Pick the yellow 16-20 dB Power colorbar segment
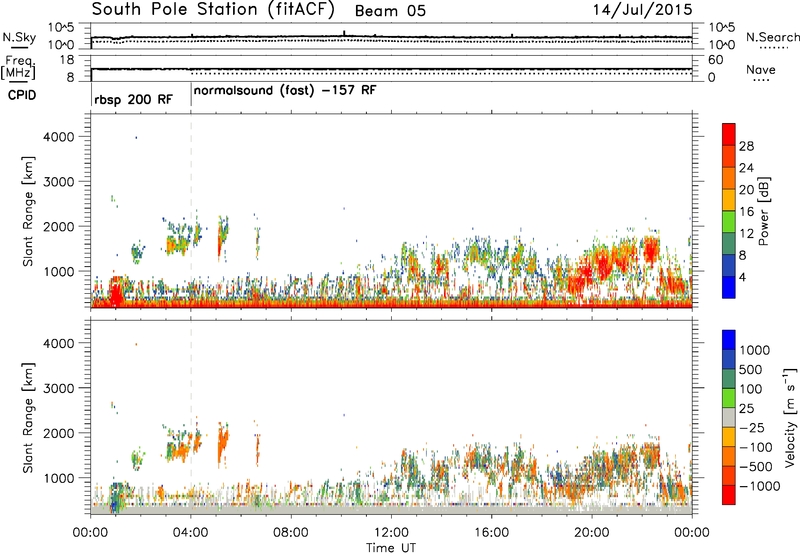 (x=729, y=199)
